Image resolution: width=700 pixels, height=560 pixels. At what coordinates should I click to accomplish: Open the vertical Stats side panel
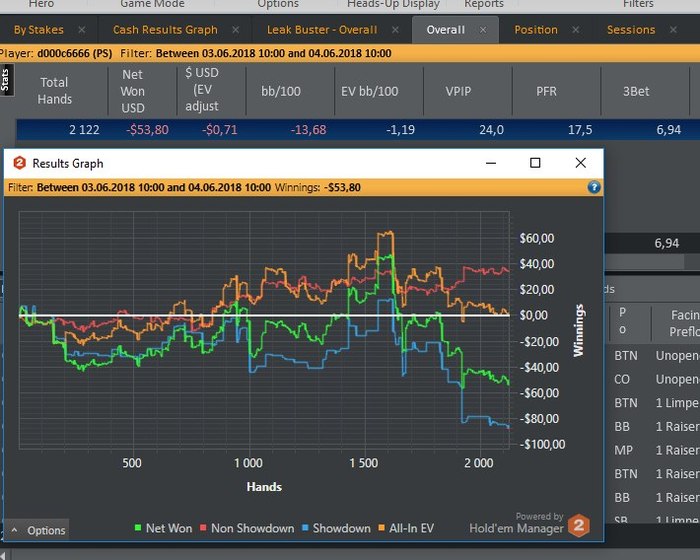tap(6, 80)
